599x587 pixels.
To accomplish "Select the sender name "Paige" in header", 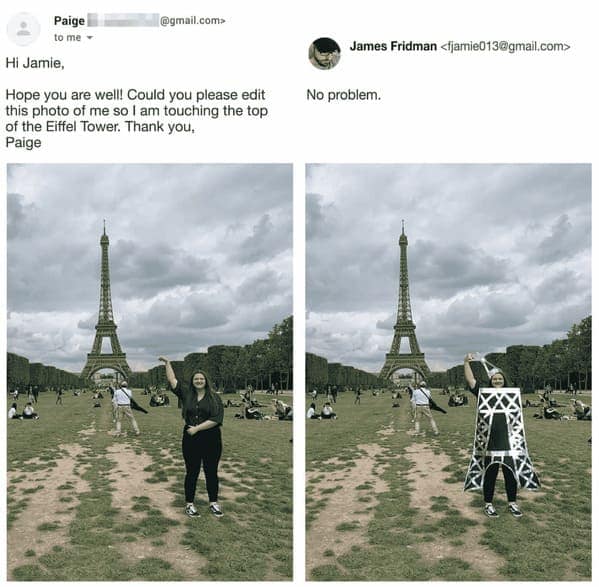I will (x=69, y=21).
